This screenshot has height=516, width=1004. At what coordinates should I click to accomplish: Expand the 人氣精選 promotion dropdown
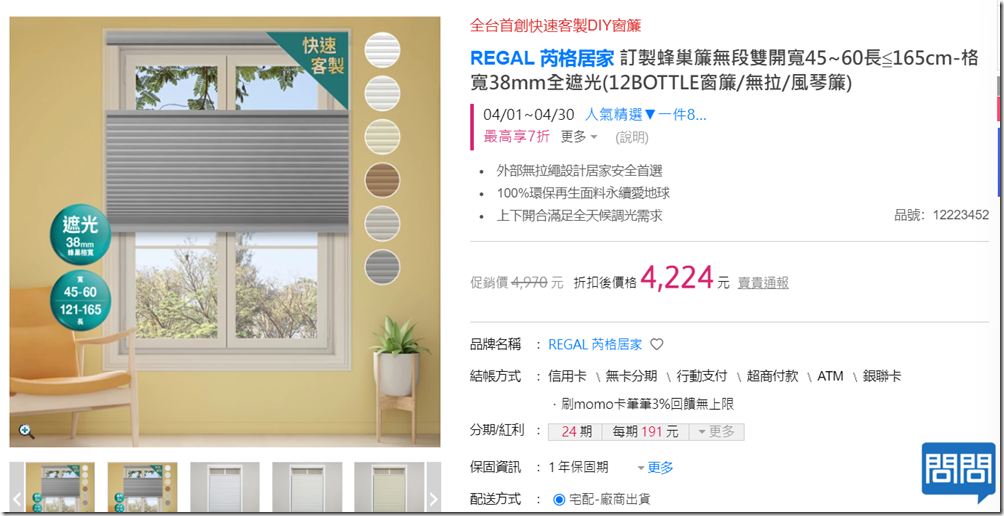click(645, 115)
